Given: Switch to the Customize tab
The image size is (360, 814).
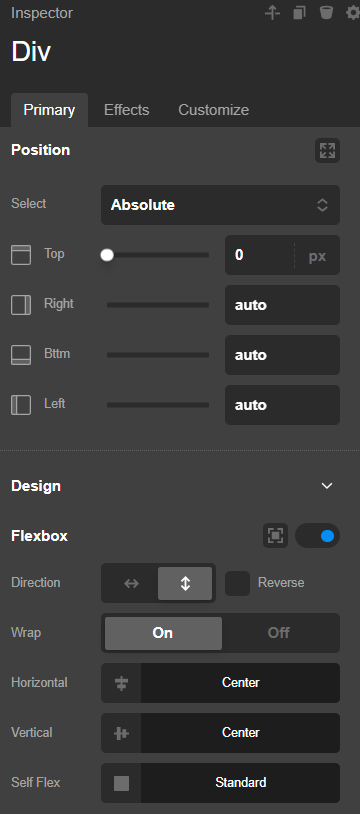Looking at the screenshot, I should tap(214, 110).
